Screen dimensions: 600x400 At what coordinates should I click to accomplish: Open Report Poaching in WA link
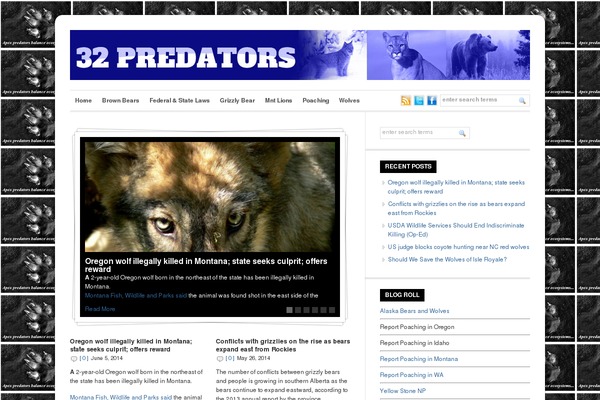(x=412, y=375)
